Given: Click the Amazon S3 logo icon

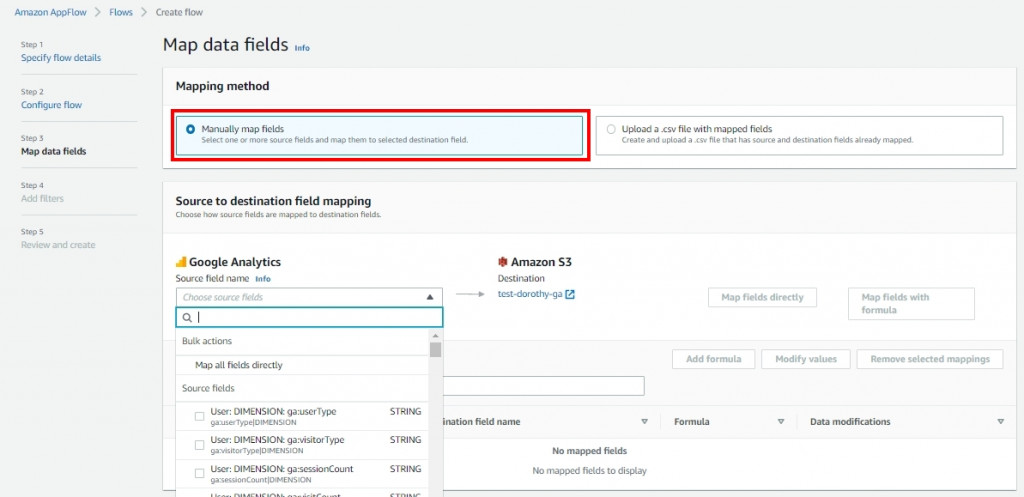Looking at the screenshot, I should pos(502,262).
